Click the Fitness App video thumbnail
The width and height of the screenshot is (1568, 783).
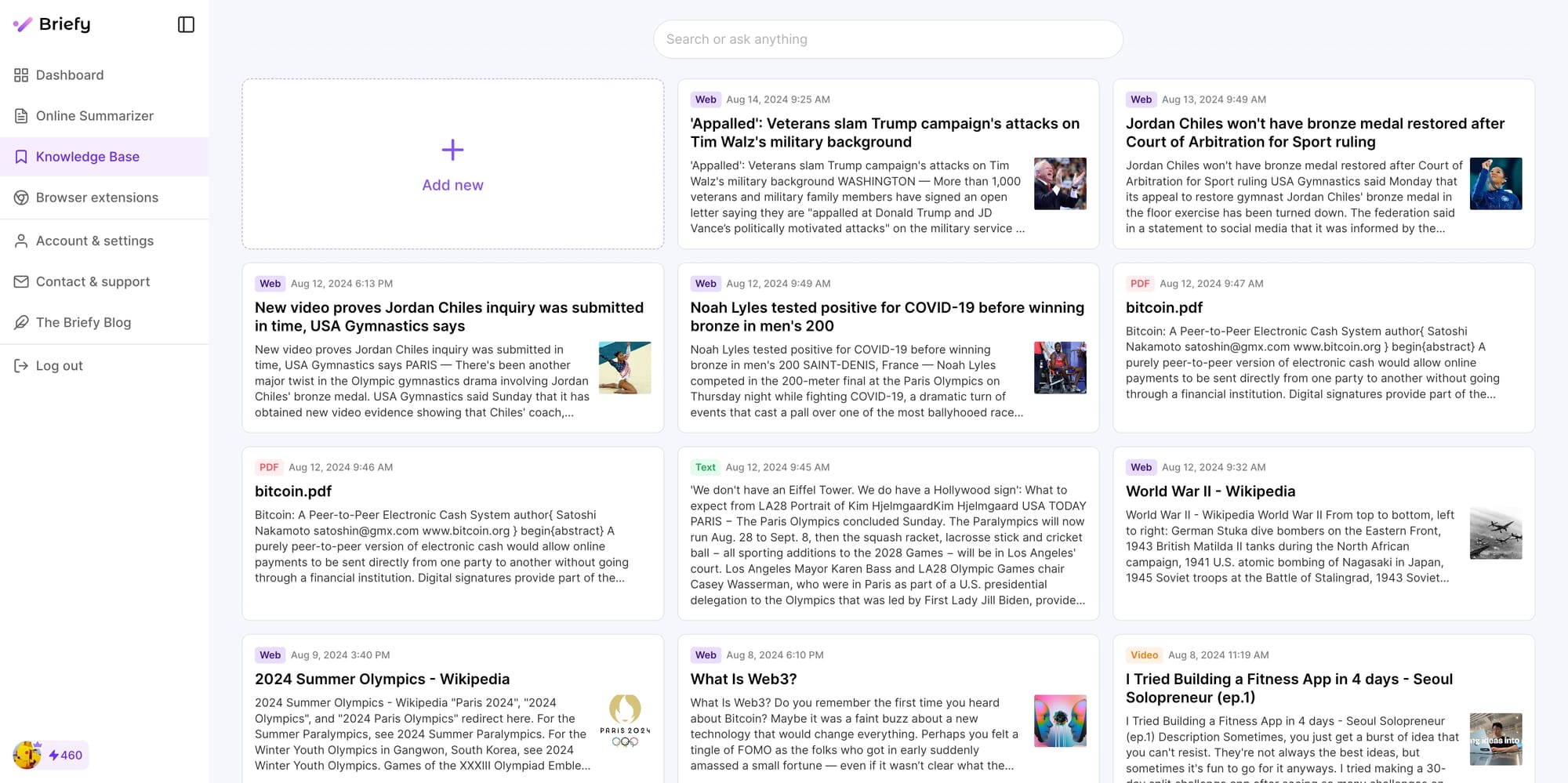(1496, 739)
